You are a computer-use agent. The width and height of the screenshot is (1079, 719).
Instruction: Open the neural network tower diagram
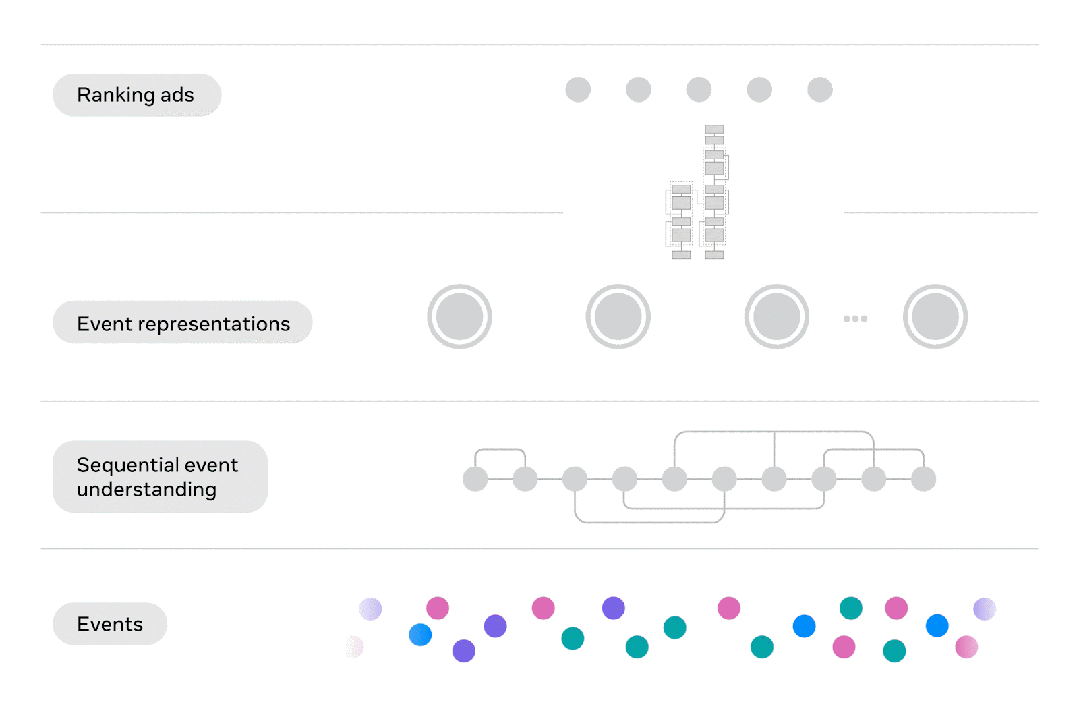coord(697,192)
